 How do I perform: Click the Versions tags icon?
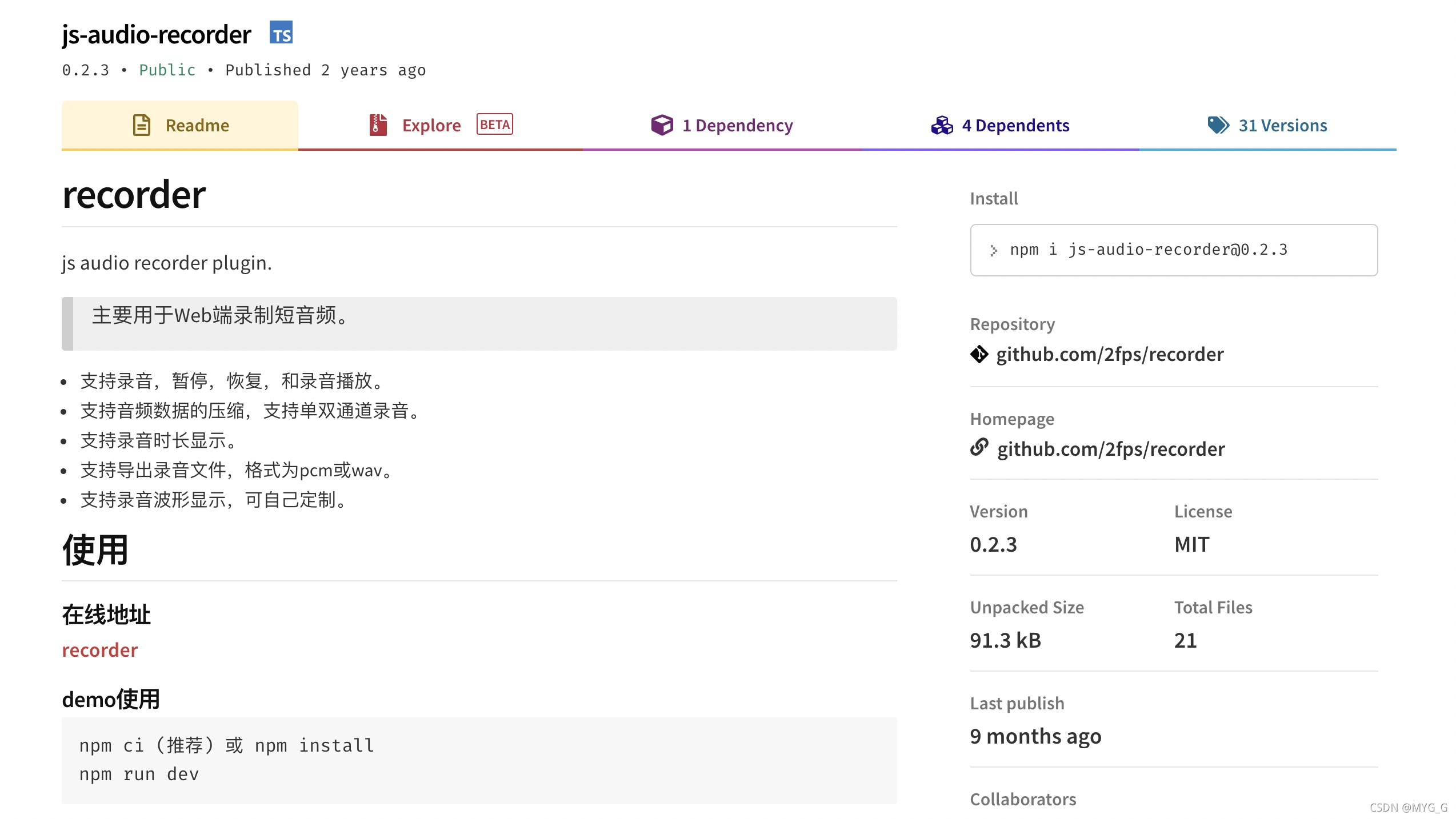pyautogui.click(x=1218, y=125)
